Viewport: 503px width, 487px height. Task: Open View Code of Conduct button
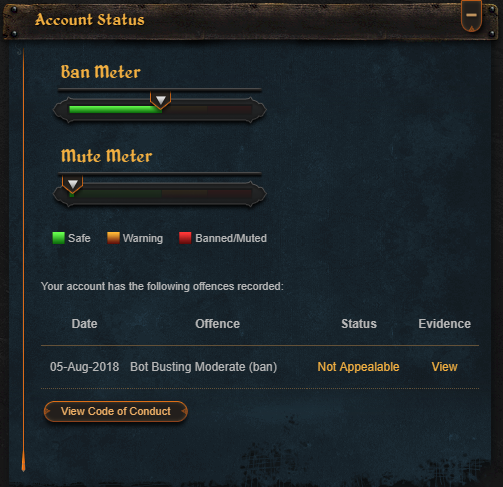click(x=116, y=411)
